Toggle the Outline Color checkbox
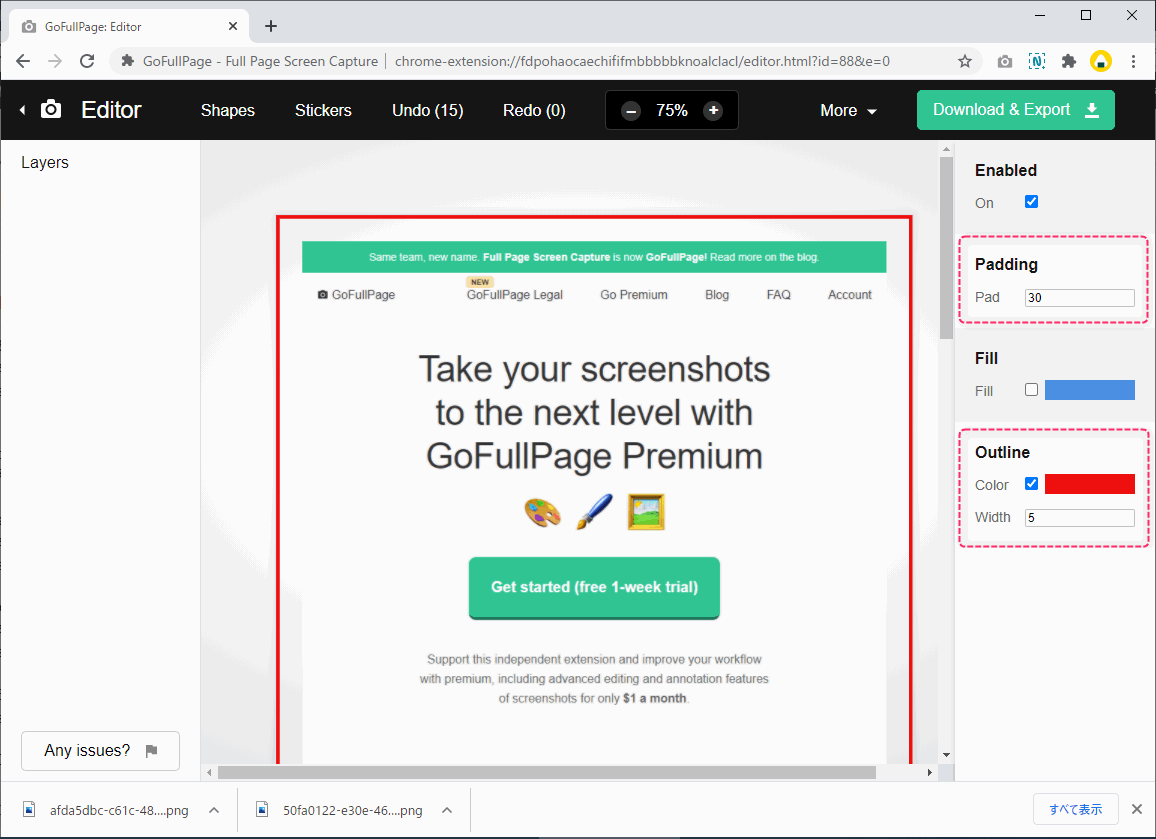The width and height of the screenshot is (1156, 839). point(1031,484)
